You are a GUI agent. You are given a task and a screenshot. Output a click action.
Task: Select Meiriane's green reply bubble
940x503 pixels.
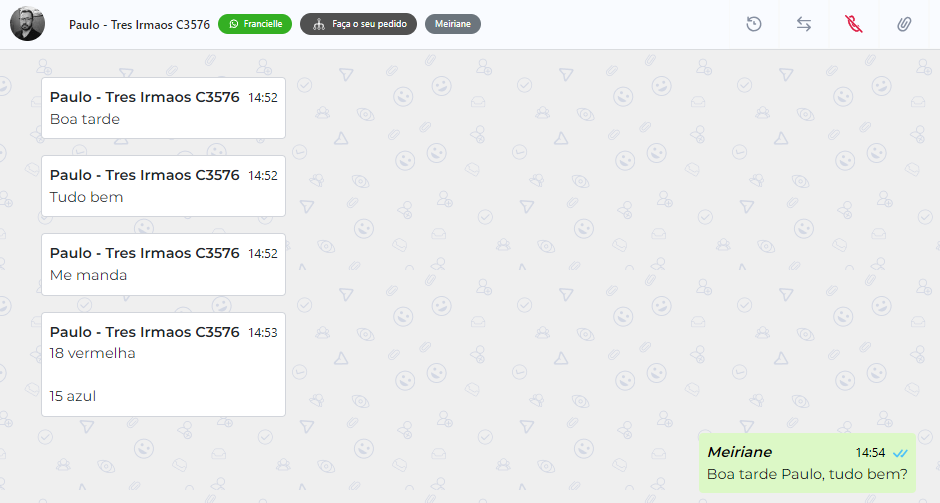[x=807, y=463]
